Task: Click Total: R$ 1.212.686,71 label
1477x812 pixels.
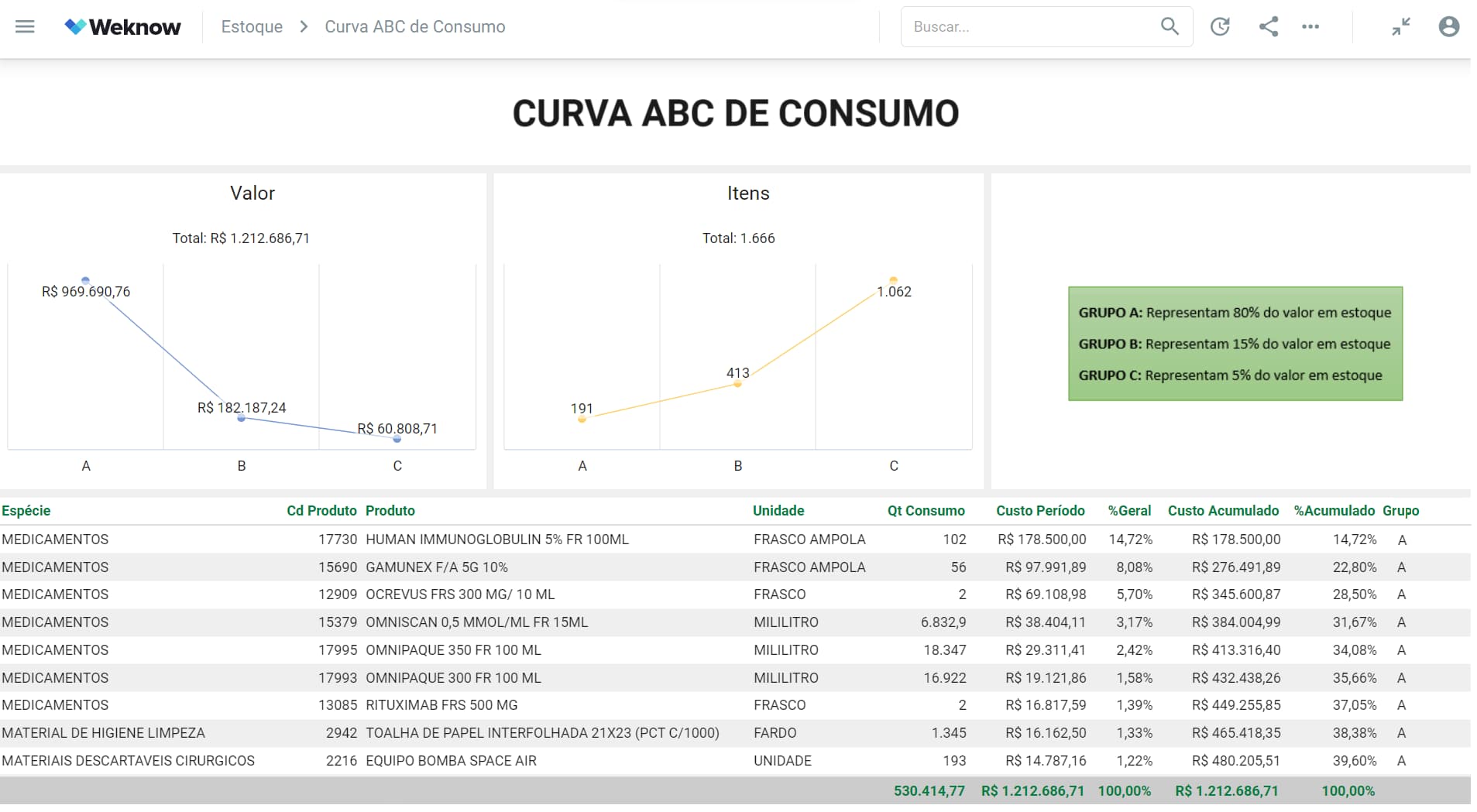Action: (x=241, y=238)
